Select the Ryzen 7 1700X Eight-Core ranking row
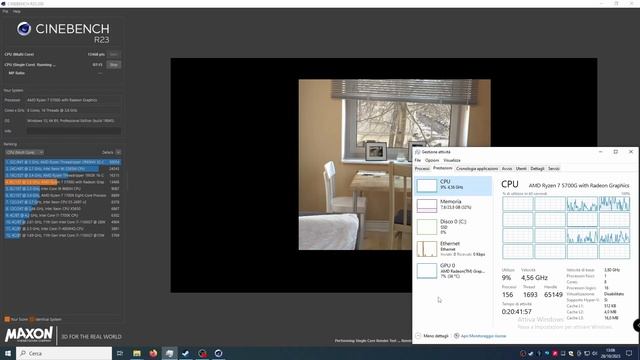 point(62,196)
